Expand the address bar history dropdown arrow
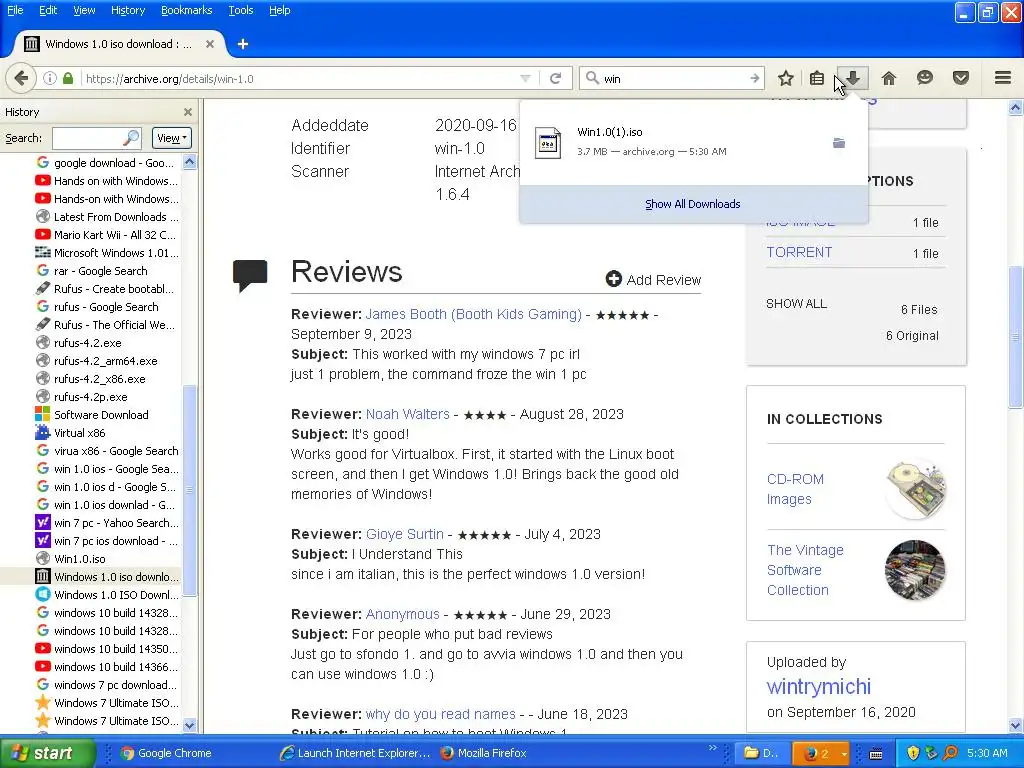Image resolution: width=1024 pixels, height=768 pixels. click(x=525, y=78)
